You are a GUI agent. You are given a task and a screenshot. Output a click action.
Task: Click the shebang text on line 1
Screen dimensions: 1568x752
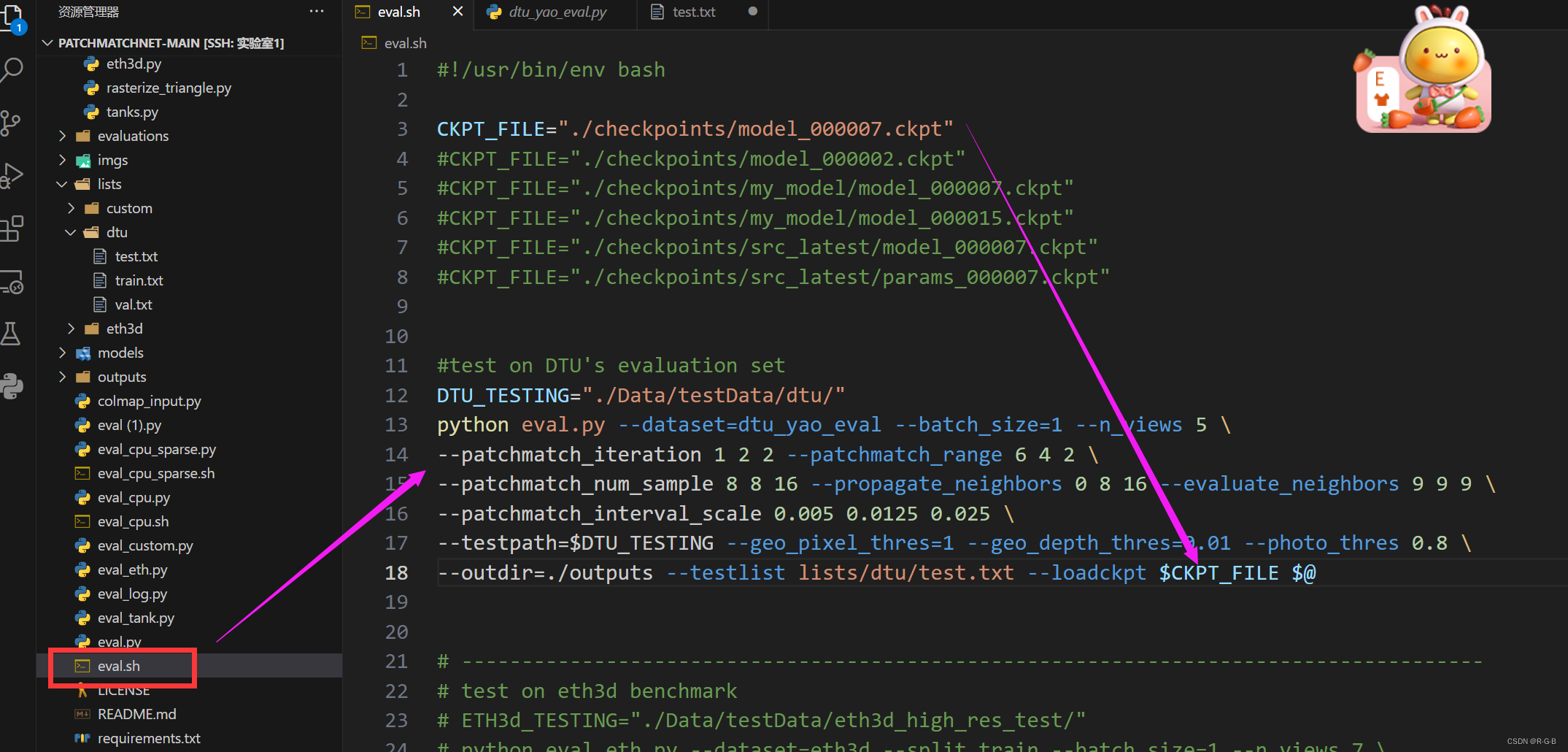click(551, 70)
